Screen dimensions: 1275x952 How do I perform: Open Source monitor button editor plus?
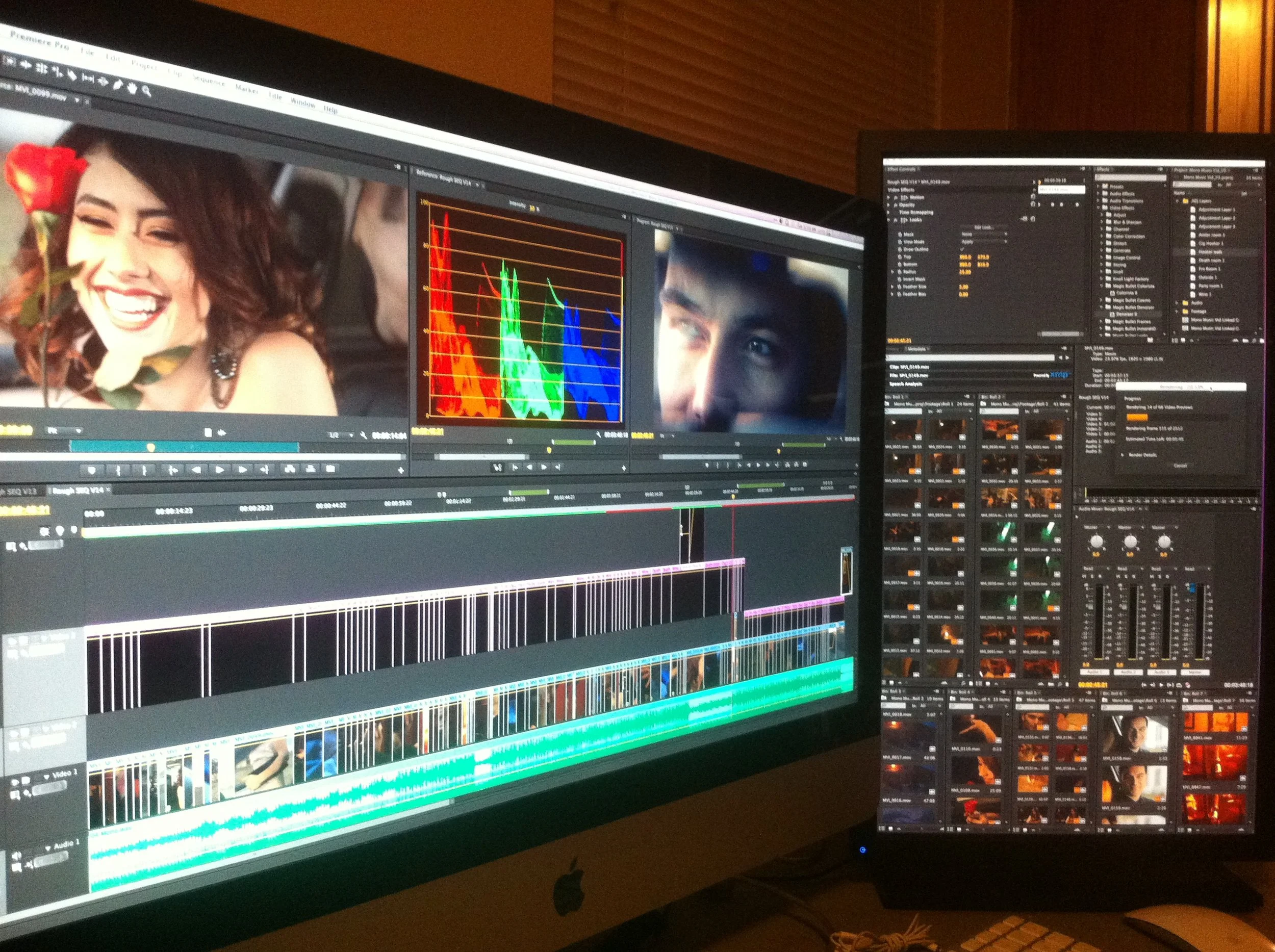pyautogui.click(x=401, y=471)
